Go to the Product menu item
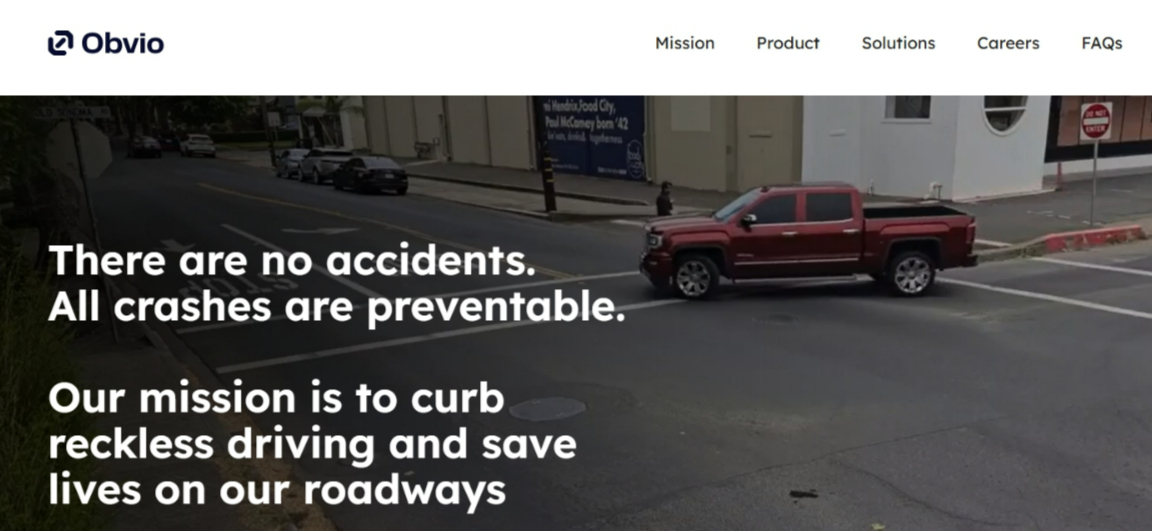 (788, 43)
